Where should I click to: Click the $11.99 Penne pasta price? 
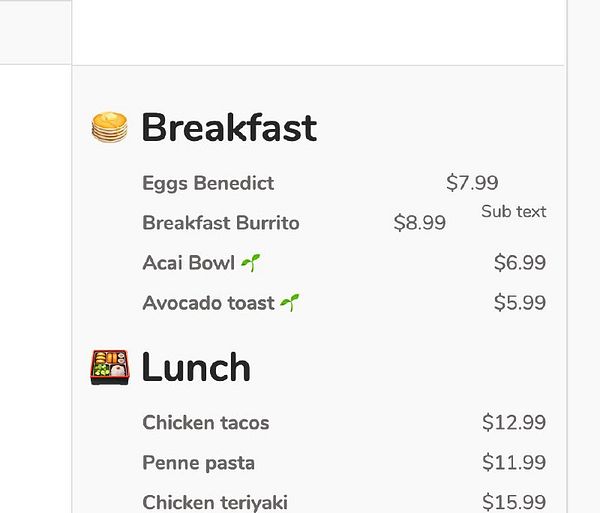pyautogui.click(x=514, y=463)
